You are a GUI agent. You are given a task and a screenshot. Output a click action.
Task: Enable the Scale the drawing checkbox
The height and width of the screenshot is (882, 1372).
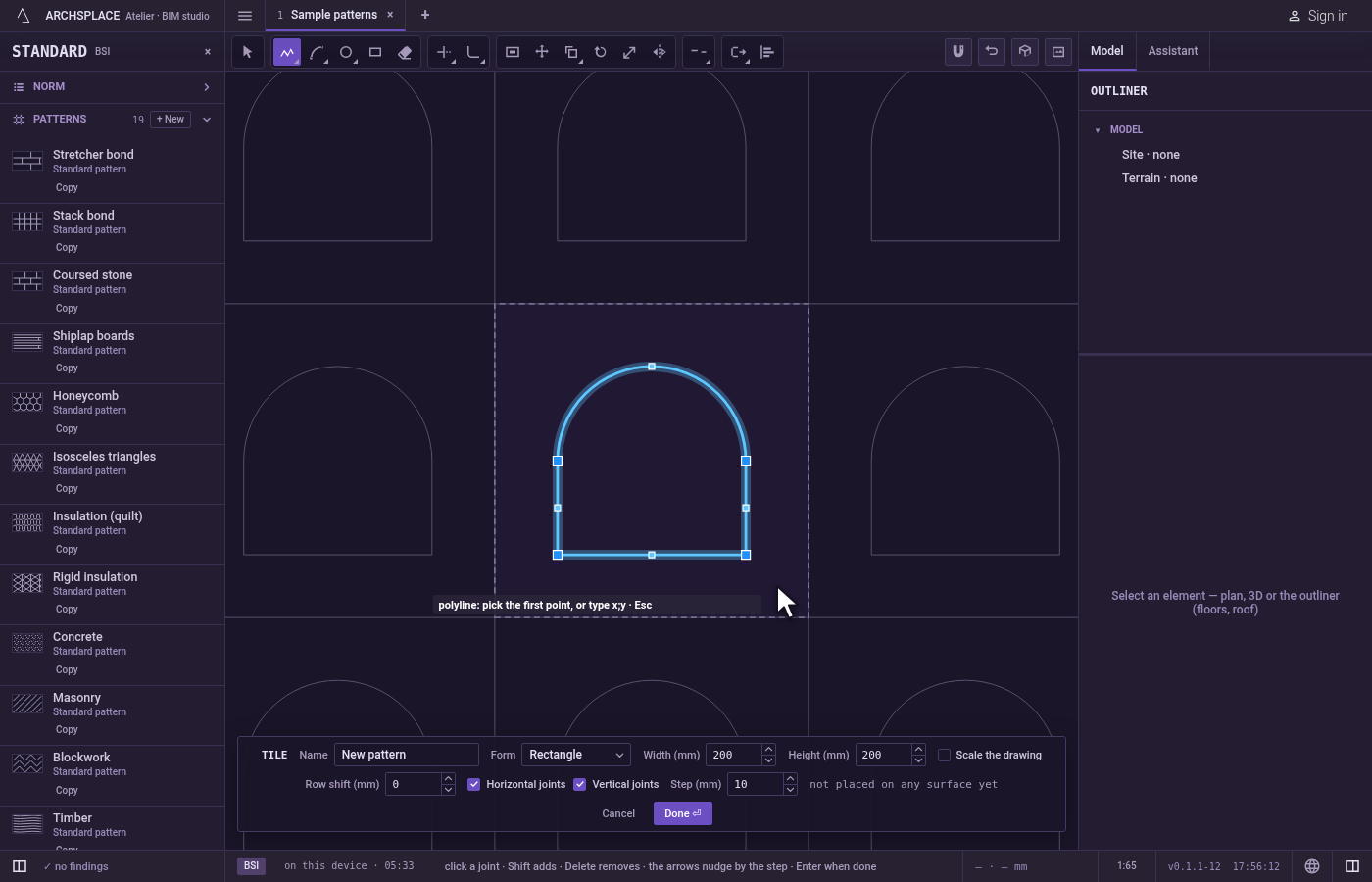pos(945,755)
